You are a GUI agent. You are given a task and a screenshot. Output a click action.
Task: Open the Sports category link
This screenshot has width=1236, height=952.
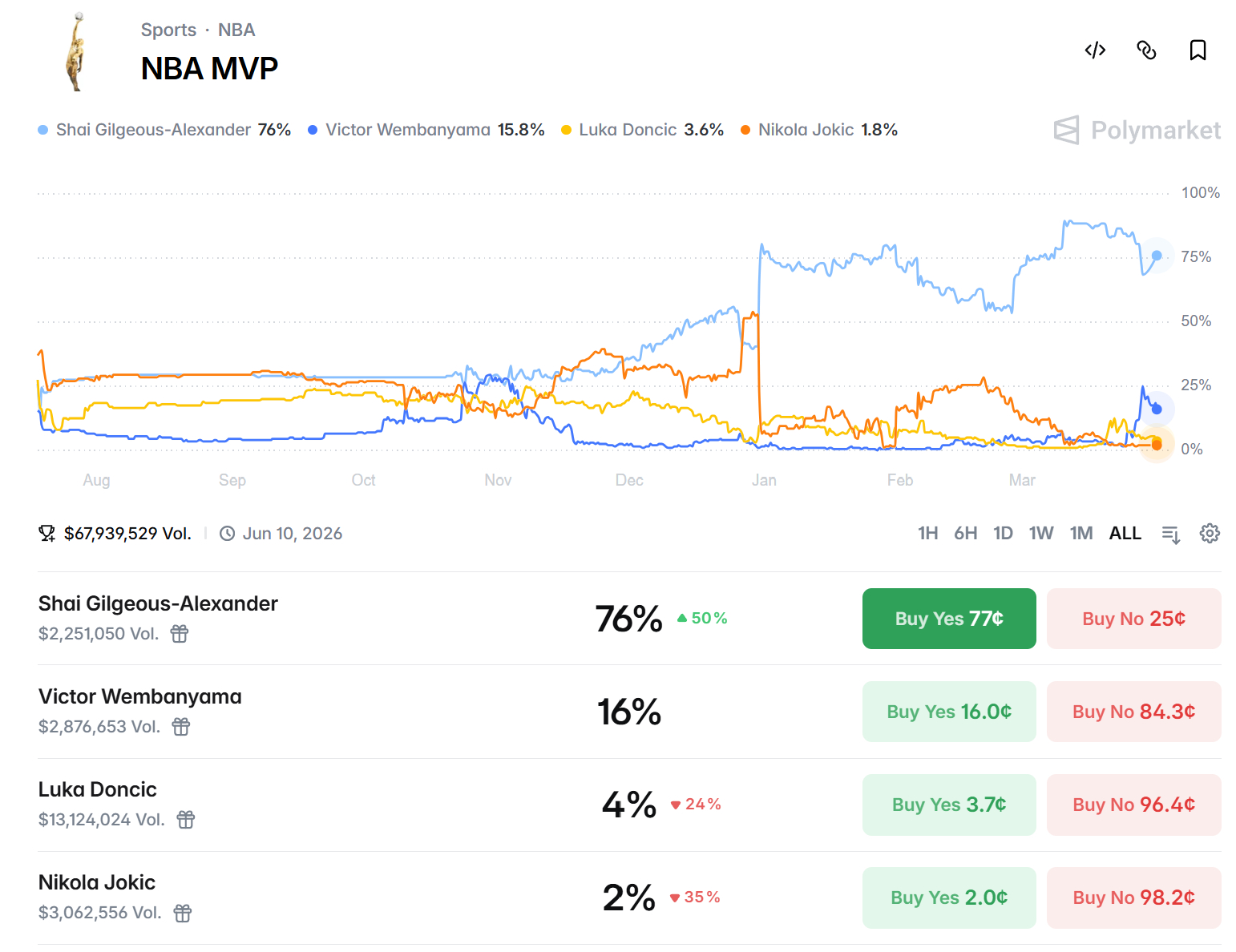tap(168, 30)
